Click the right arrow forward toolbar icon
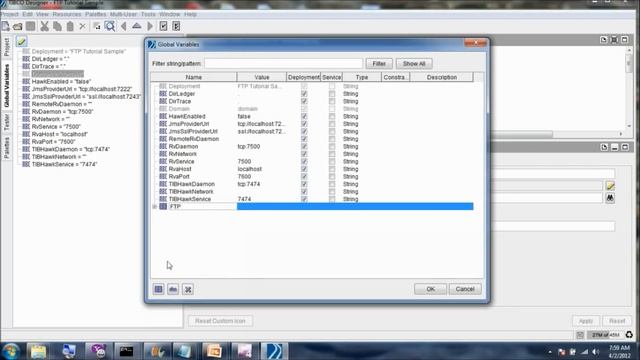The width and height of the screenshot is (640, 360). click(x=150, y=27)
